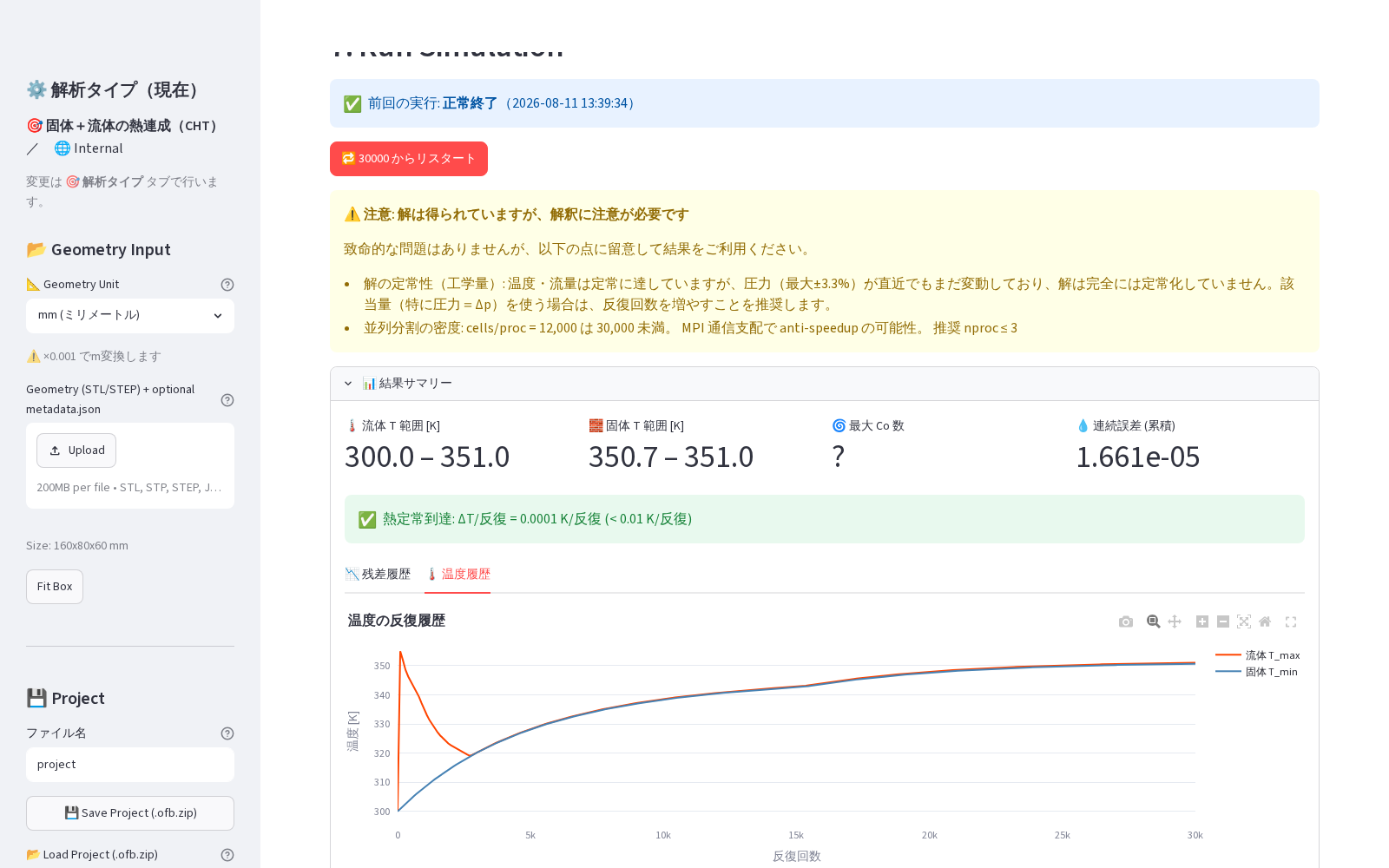Show help for Geometry STL/STEP upload
Viewport: 1389px width, 868px height.
click(227, 400)
